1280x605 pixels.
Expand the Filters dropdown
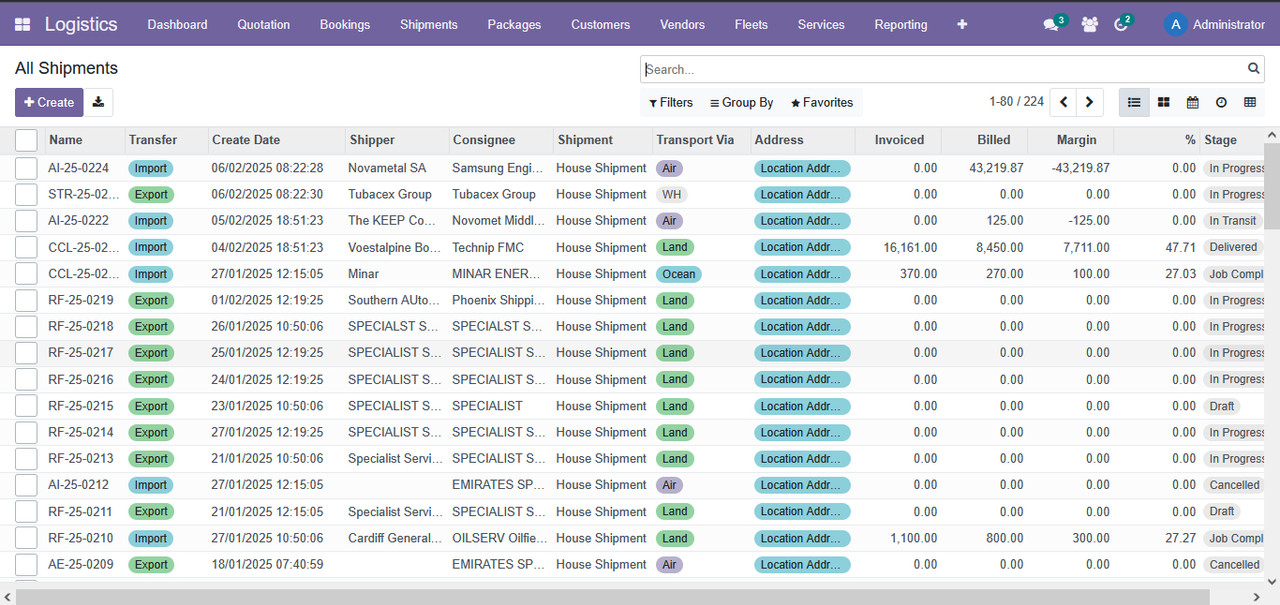(x=671, y=102)
